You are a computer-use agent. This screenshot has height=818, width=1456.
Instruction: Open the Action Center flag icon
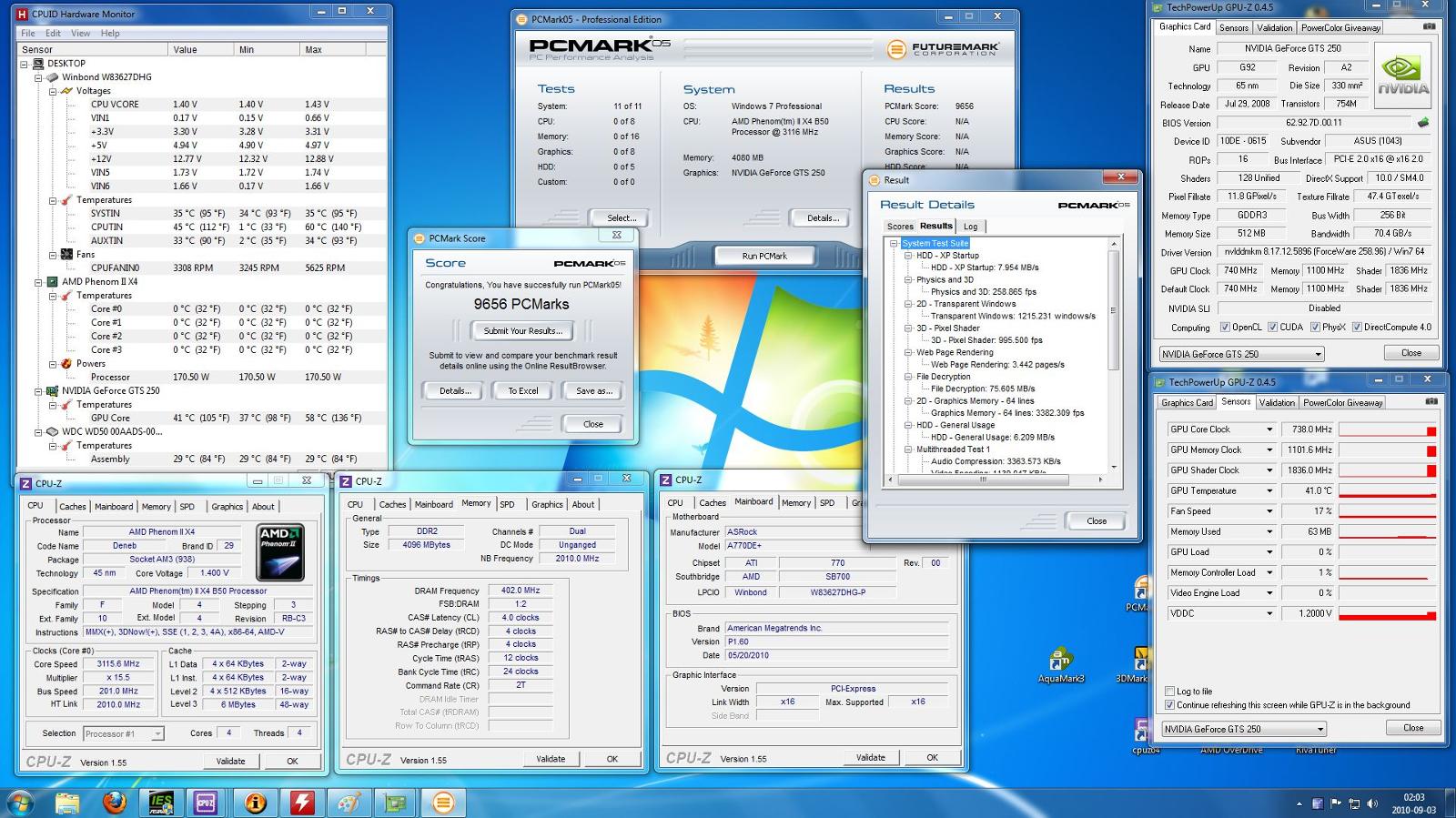click(x=1336, y=803)
